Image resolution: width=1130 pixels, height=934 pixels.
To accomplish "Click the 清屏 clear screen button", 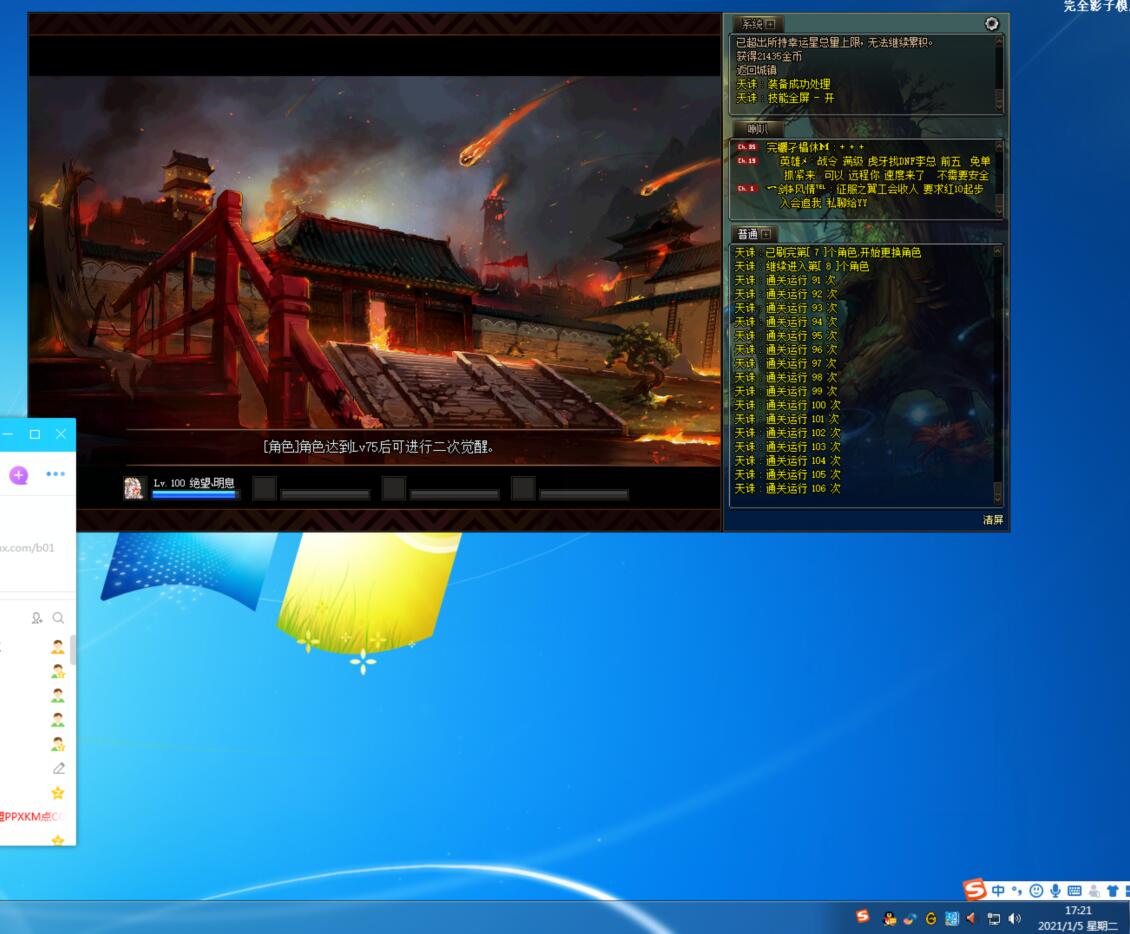I will tap(992, 520).
